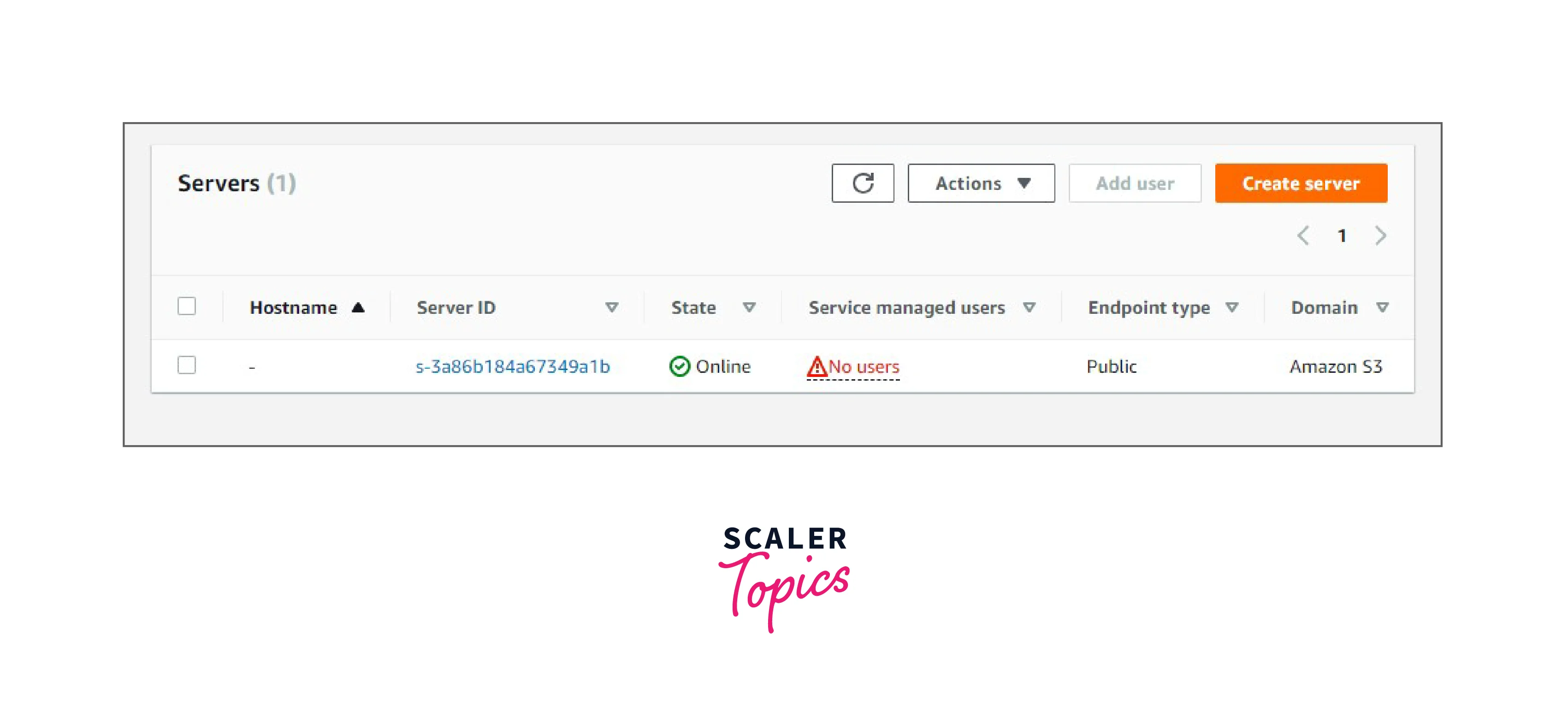Sort by Endpoint type arrow
Viewport: 1568px width, 717px height.
click(1232, 307)
